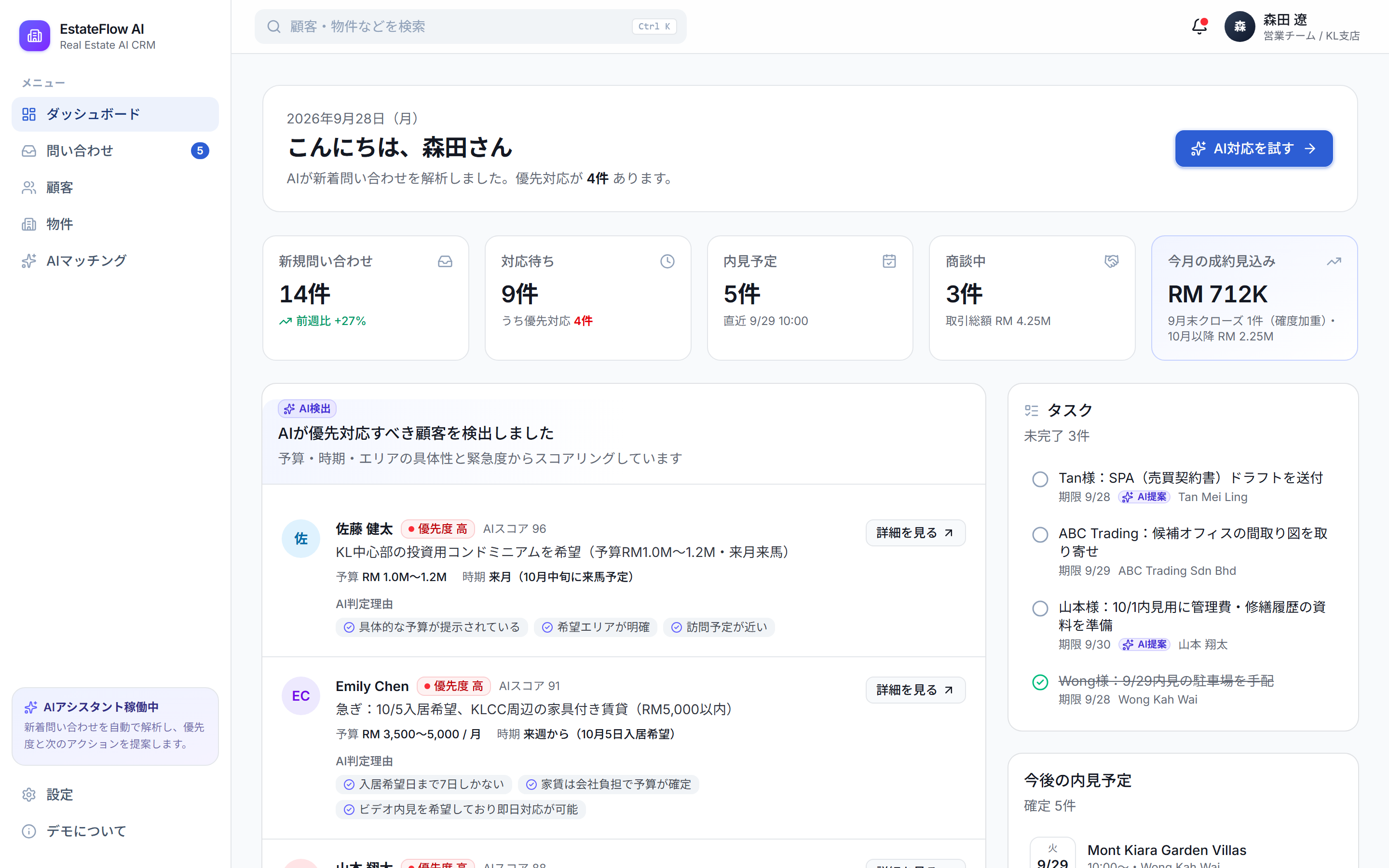
Task: Click the 佐 avatar for 佐藤 健太
Action: [301, 539]
